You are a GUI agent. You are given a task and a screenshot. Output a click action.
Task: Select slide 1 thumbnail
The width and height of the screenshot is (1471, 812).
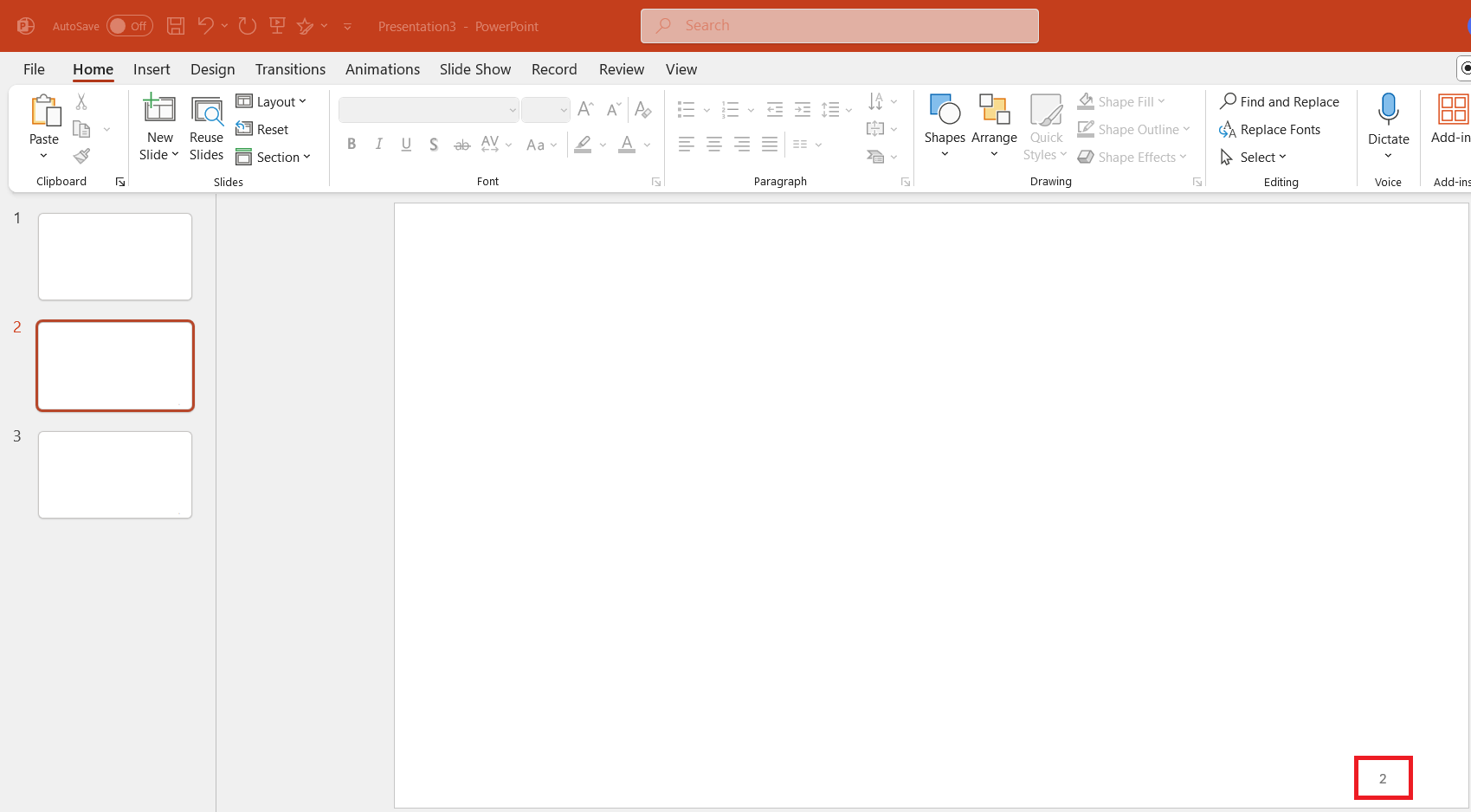point(115,257)
